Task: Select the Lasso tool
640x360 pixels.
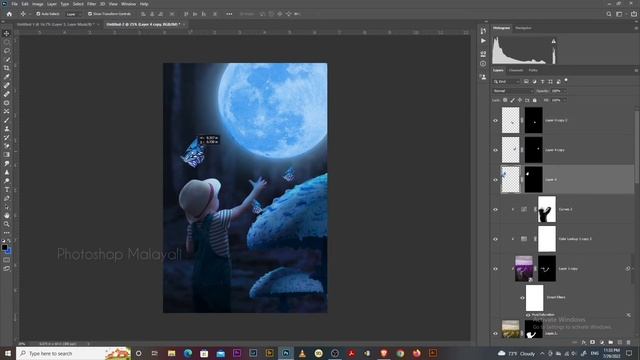Action: click(x=7, y=51)
